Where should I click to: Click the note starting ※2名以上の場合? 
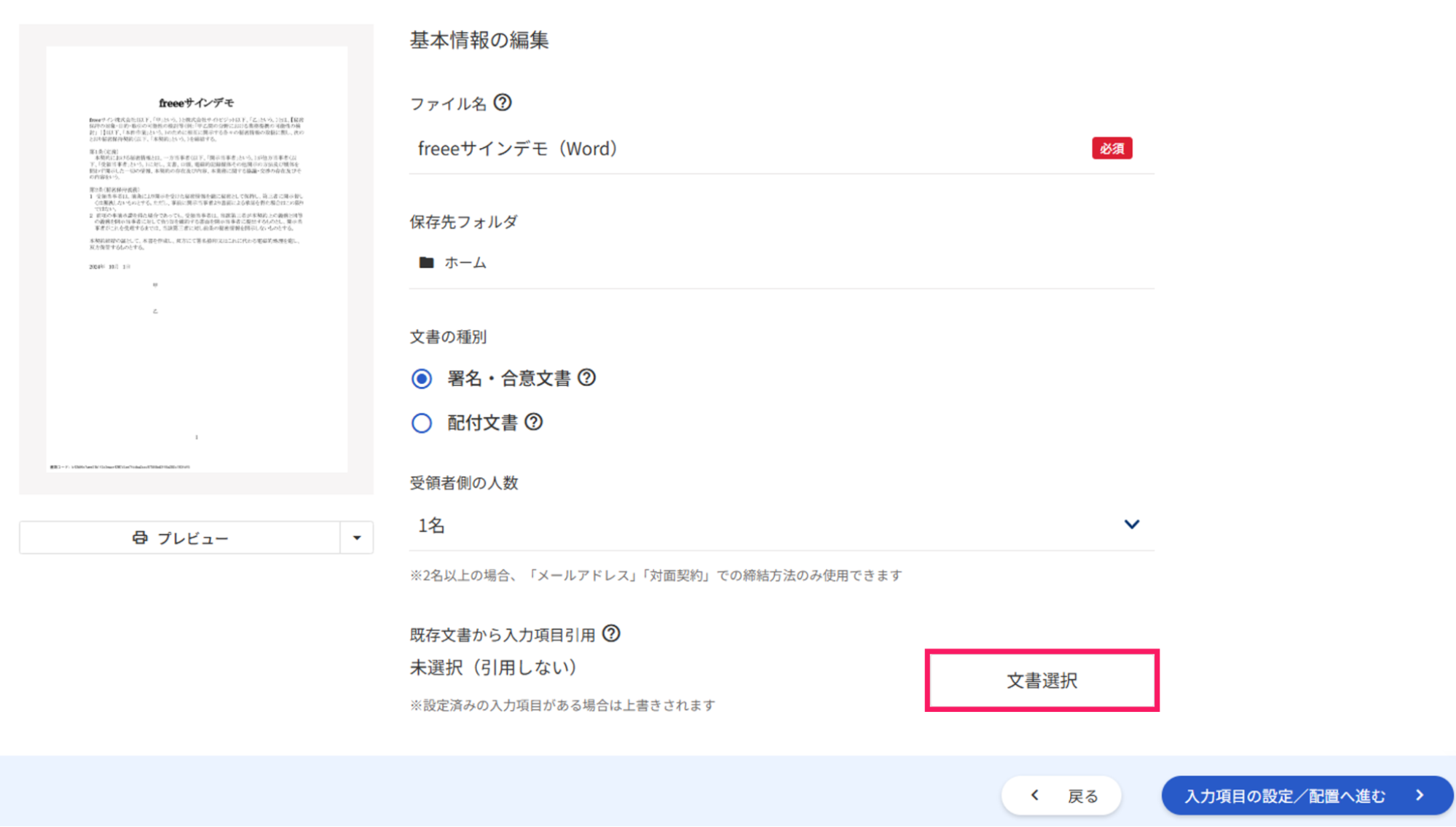(x=656, y=575)
